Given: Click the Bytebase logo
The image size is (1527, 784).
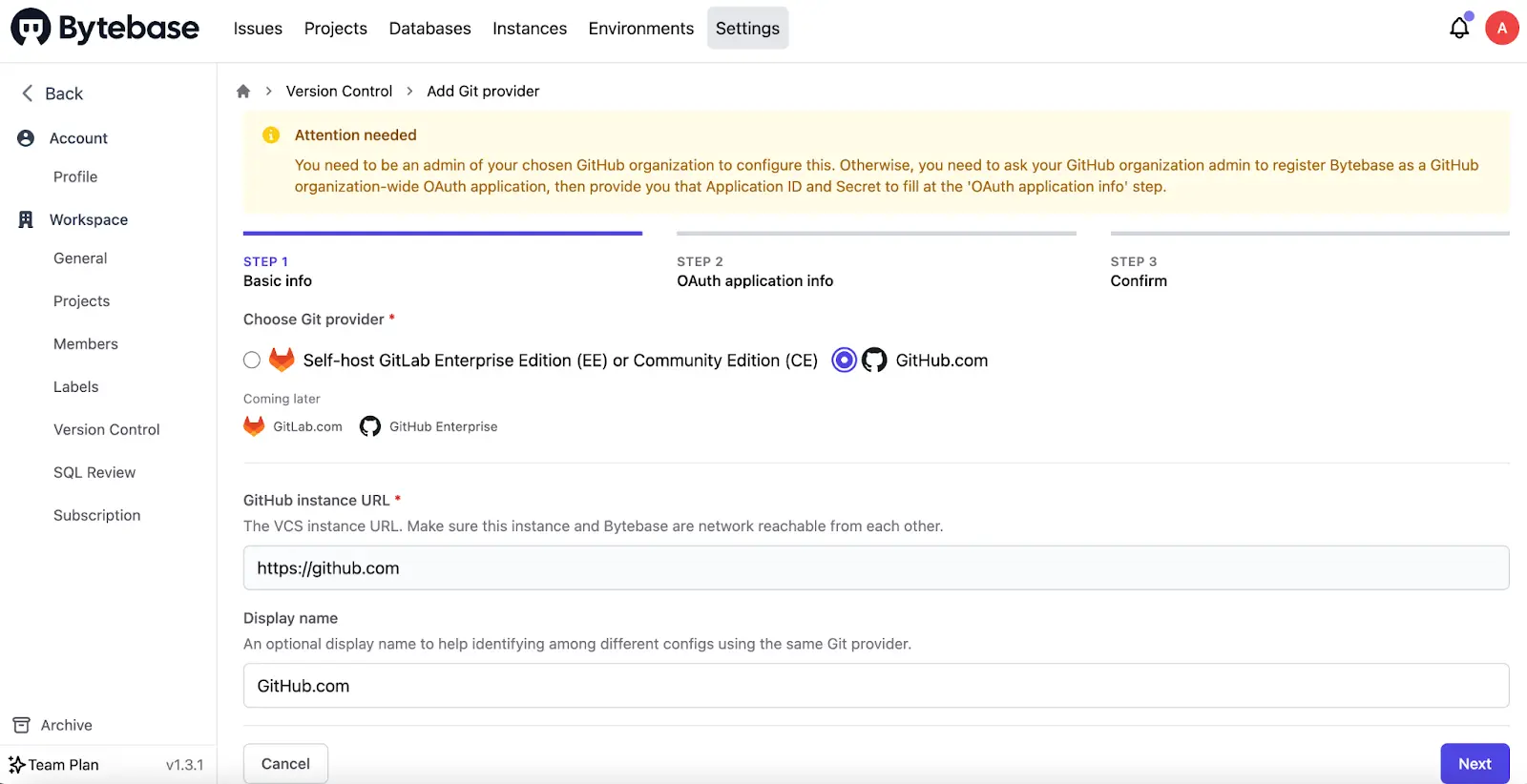Looking at the screenshot, I should point(105,28).
